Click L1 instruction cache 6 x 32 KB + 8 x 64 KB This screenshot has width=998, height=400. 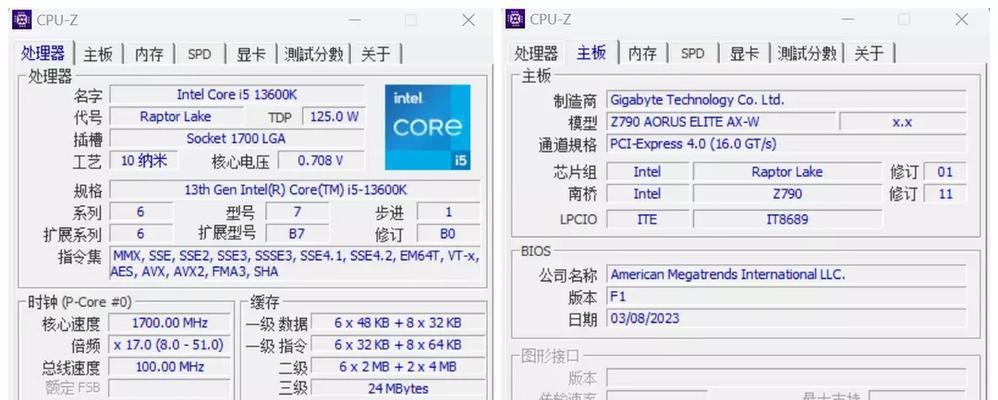pyautogui.click(x=398, y=345)
